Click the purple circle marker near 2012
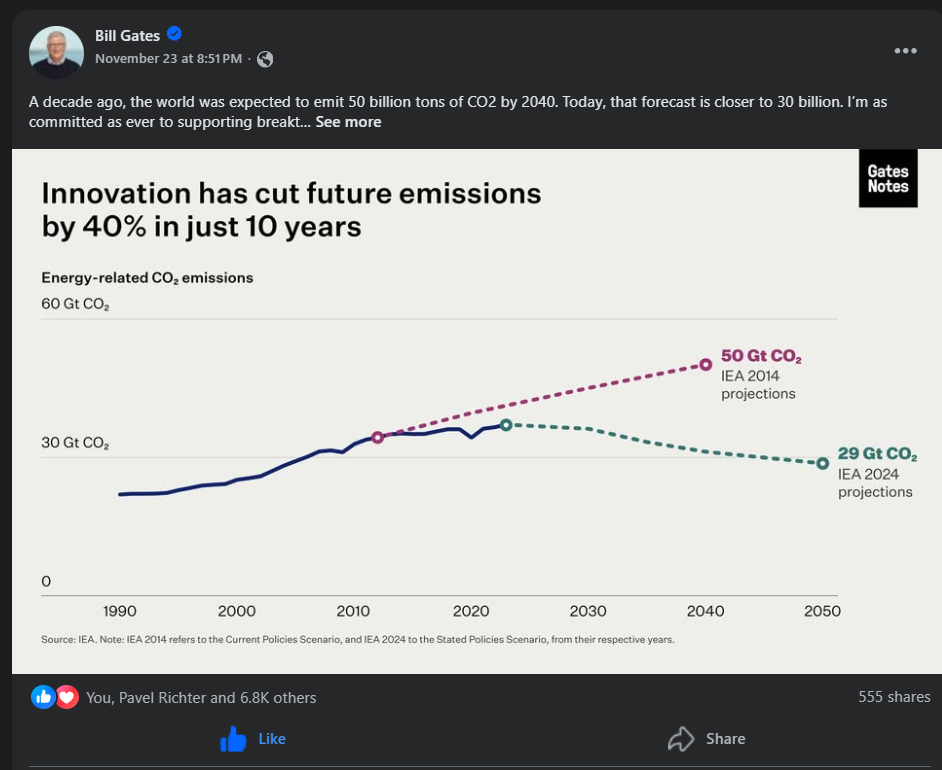Screen dimensions: 942x770 tap(377, 437)
